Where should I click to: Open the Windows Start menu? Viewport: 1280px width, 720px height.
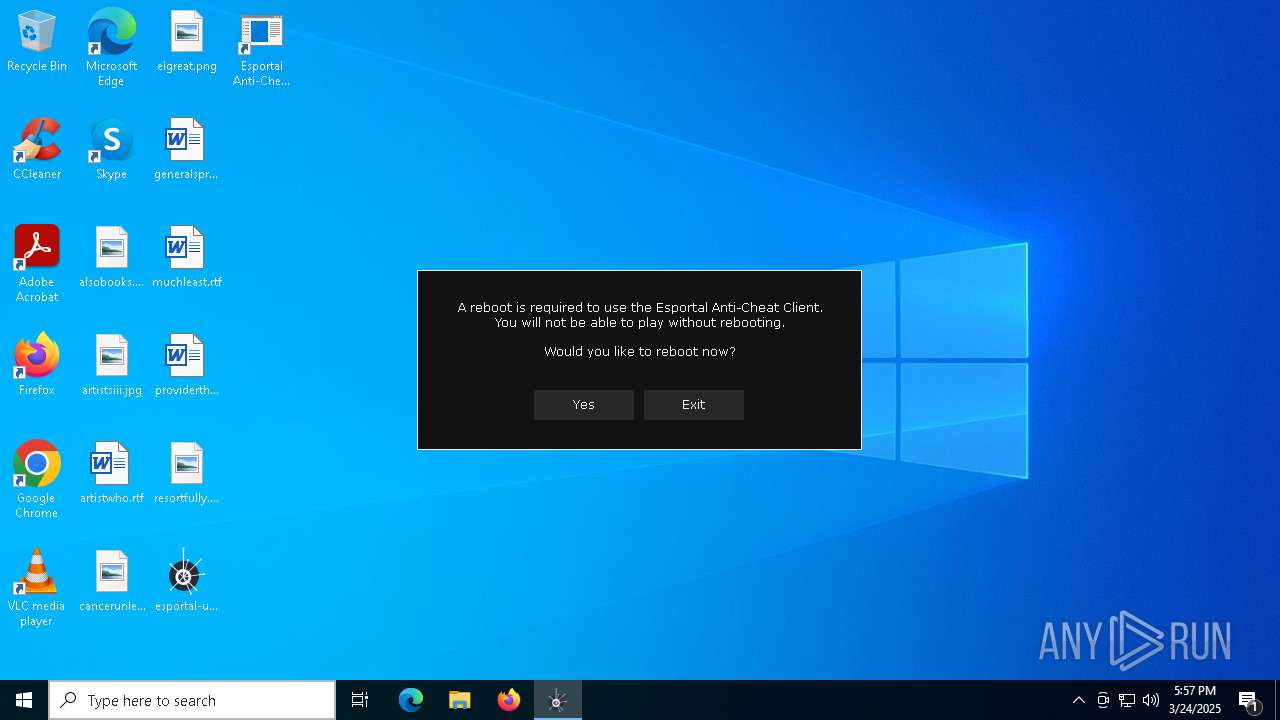pos(24,700)
